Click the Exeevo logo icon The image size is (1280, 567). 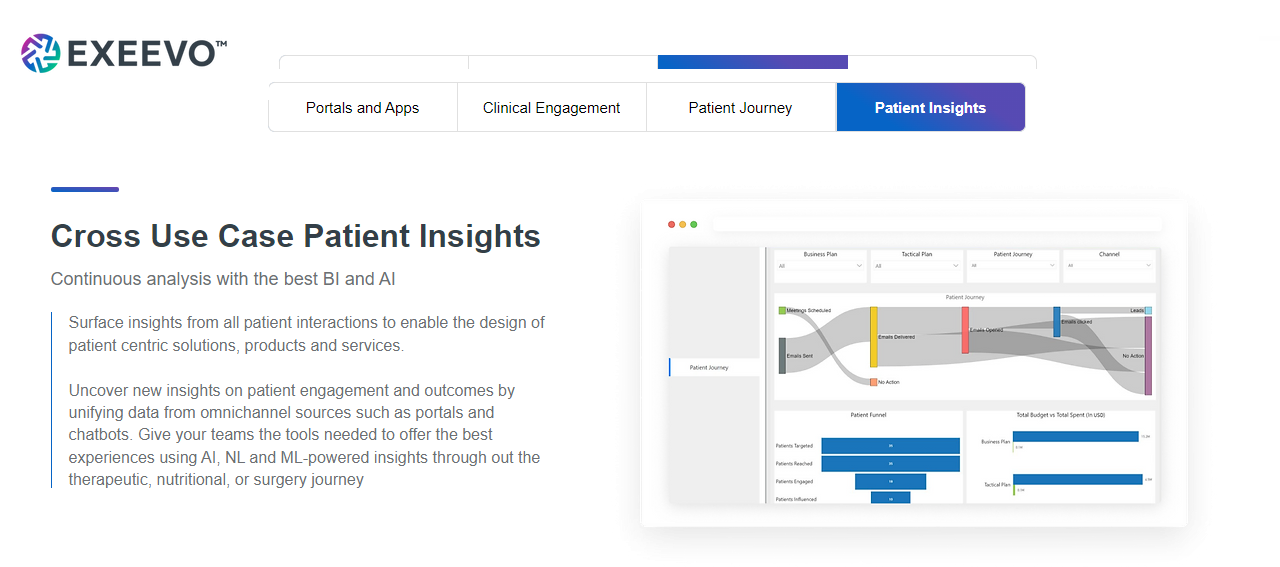pyautogui.click(x=41, y=54)
